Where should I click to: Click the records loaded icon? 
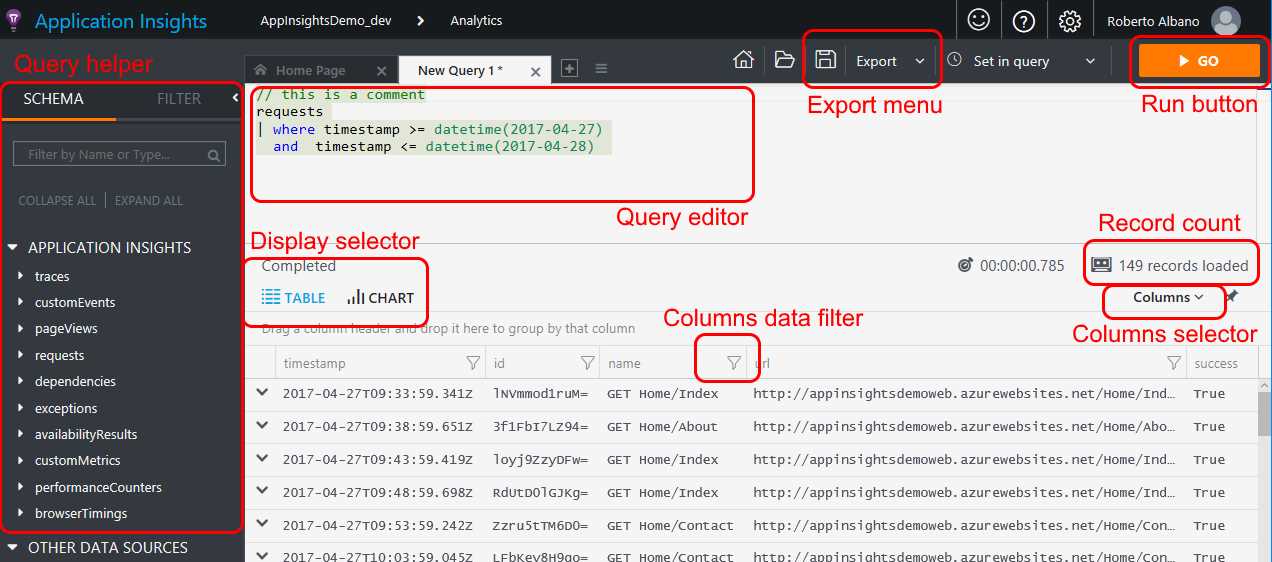pos(1101,265)
